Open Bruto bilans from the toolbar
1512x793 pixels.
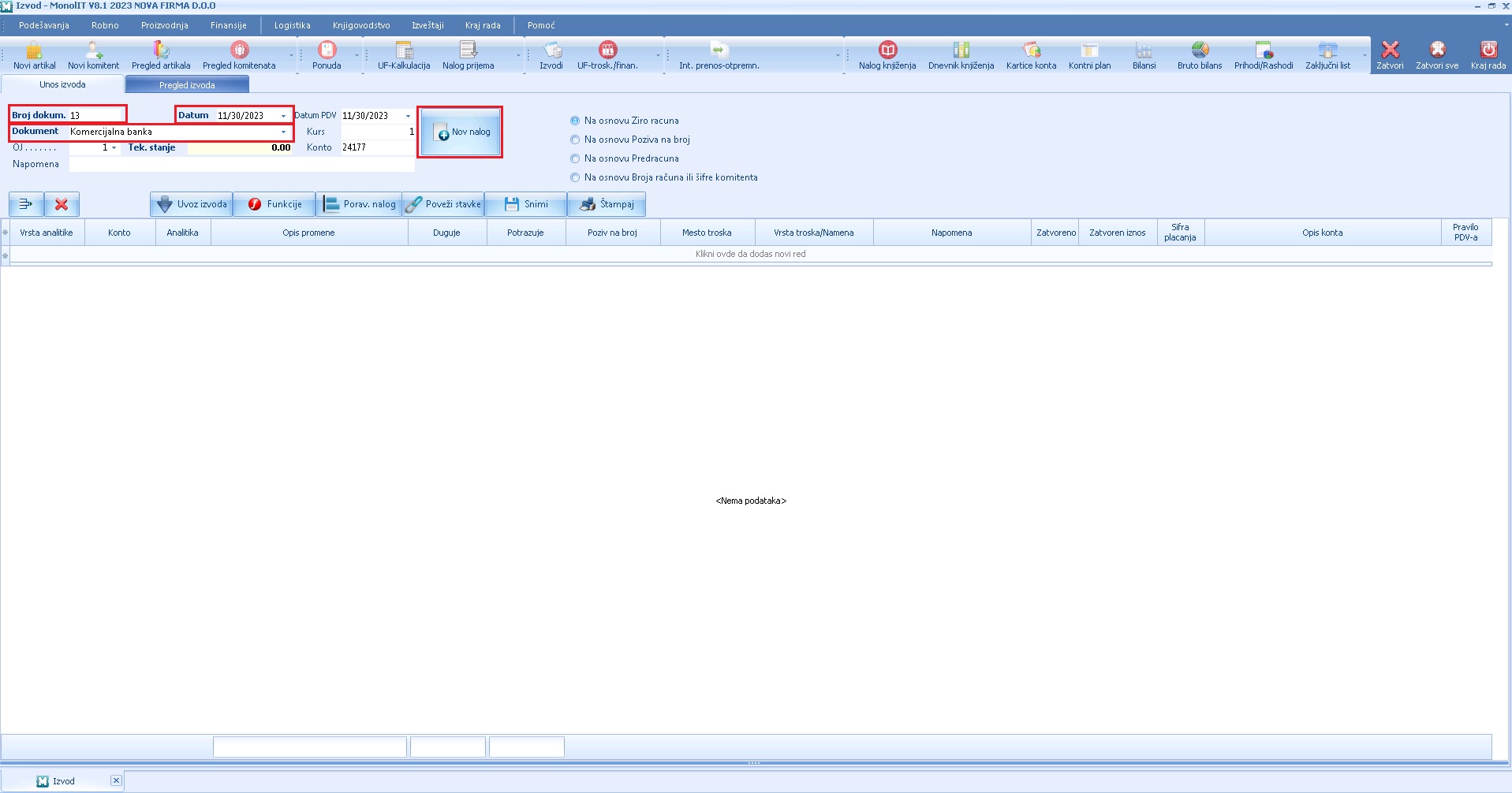[1200, 55]
